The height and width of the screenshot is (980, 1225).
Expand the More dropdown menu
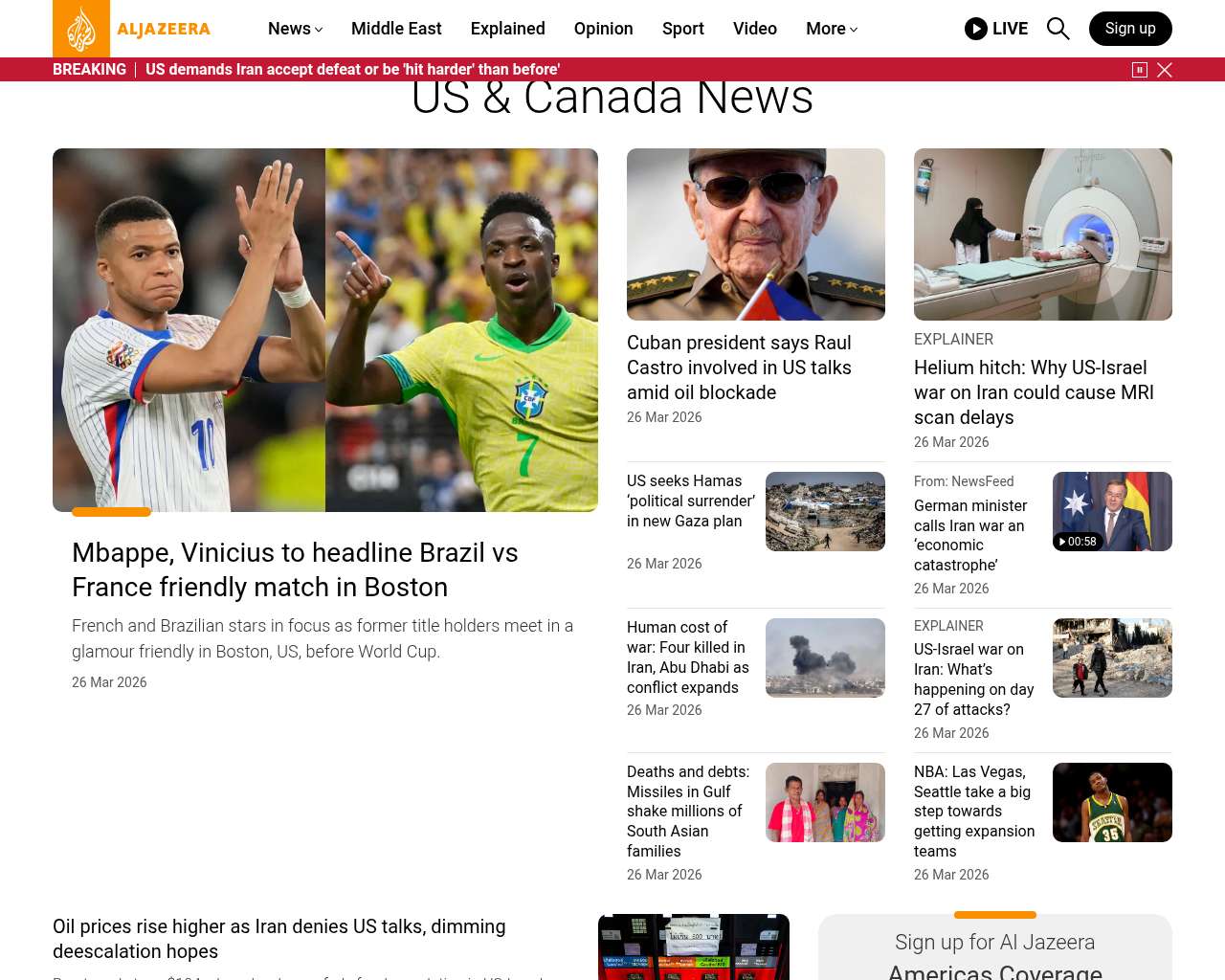832,29
